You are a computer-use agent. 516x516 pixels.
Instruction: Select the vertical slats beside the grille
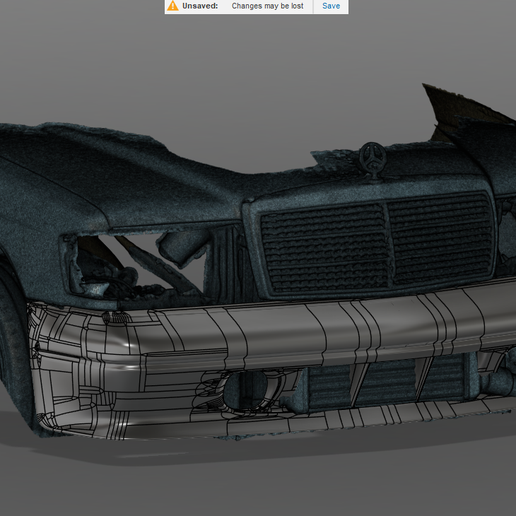tap(227, 263)
